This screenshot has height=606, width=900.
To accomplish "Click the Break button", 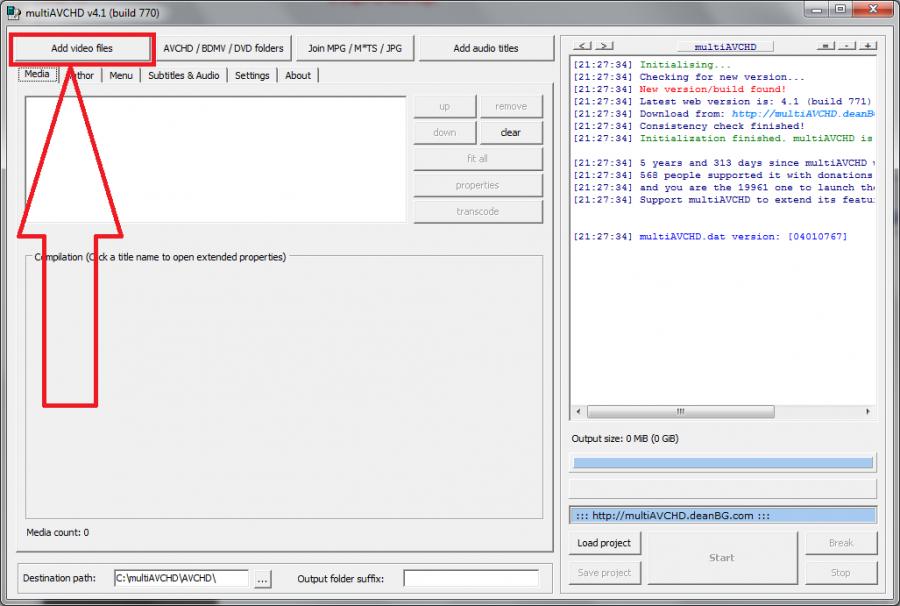I will (x=841, y=543).
